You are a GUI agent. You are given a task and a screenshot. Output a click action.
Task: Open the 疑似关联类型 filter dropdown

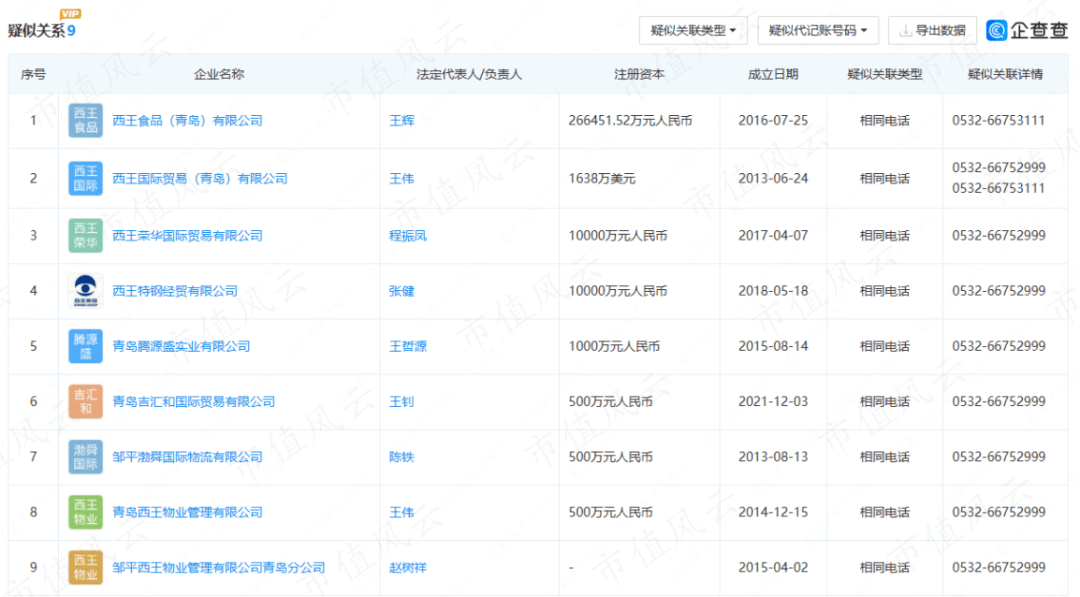coord(693,31)
